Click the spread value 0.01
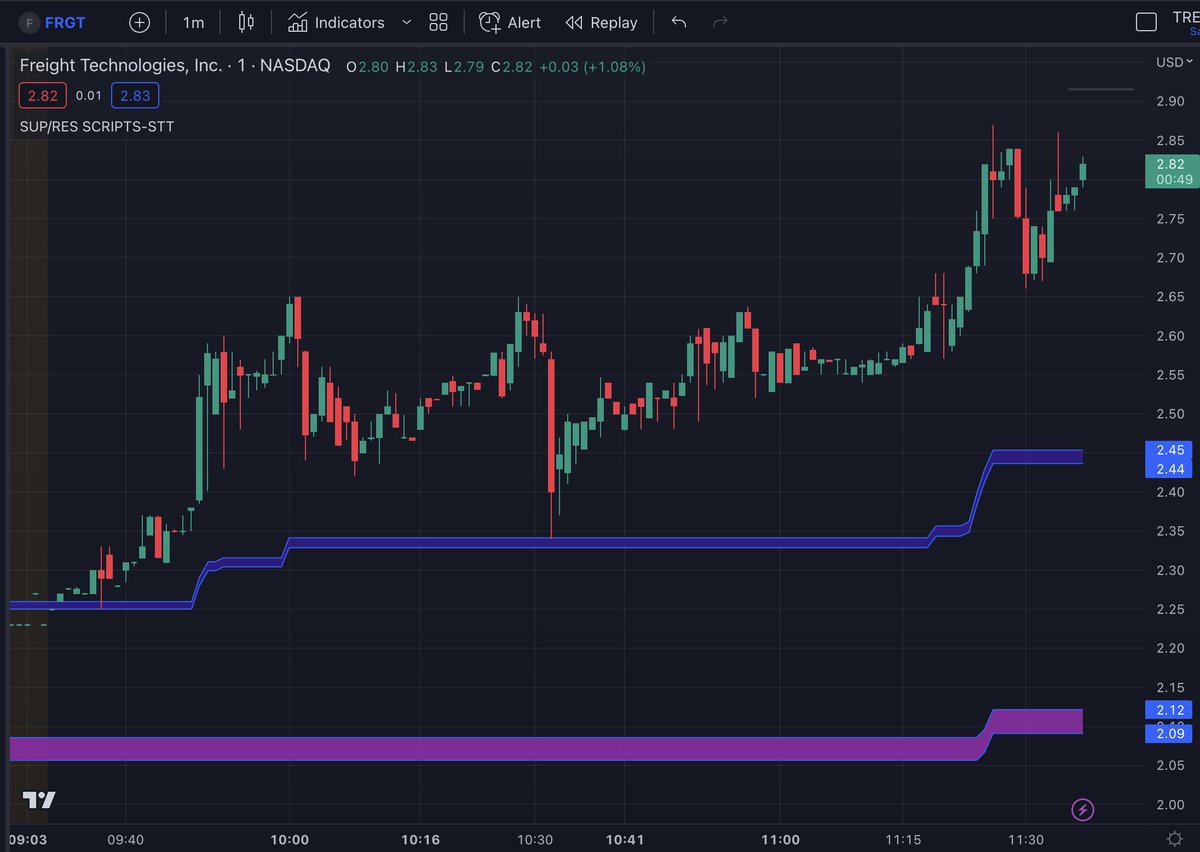This screenshot has width=1200, height=852. (x=89, y=96)
